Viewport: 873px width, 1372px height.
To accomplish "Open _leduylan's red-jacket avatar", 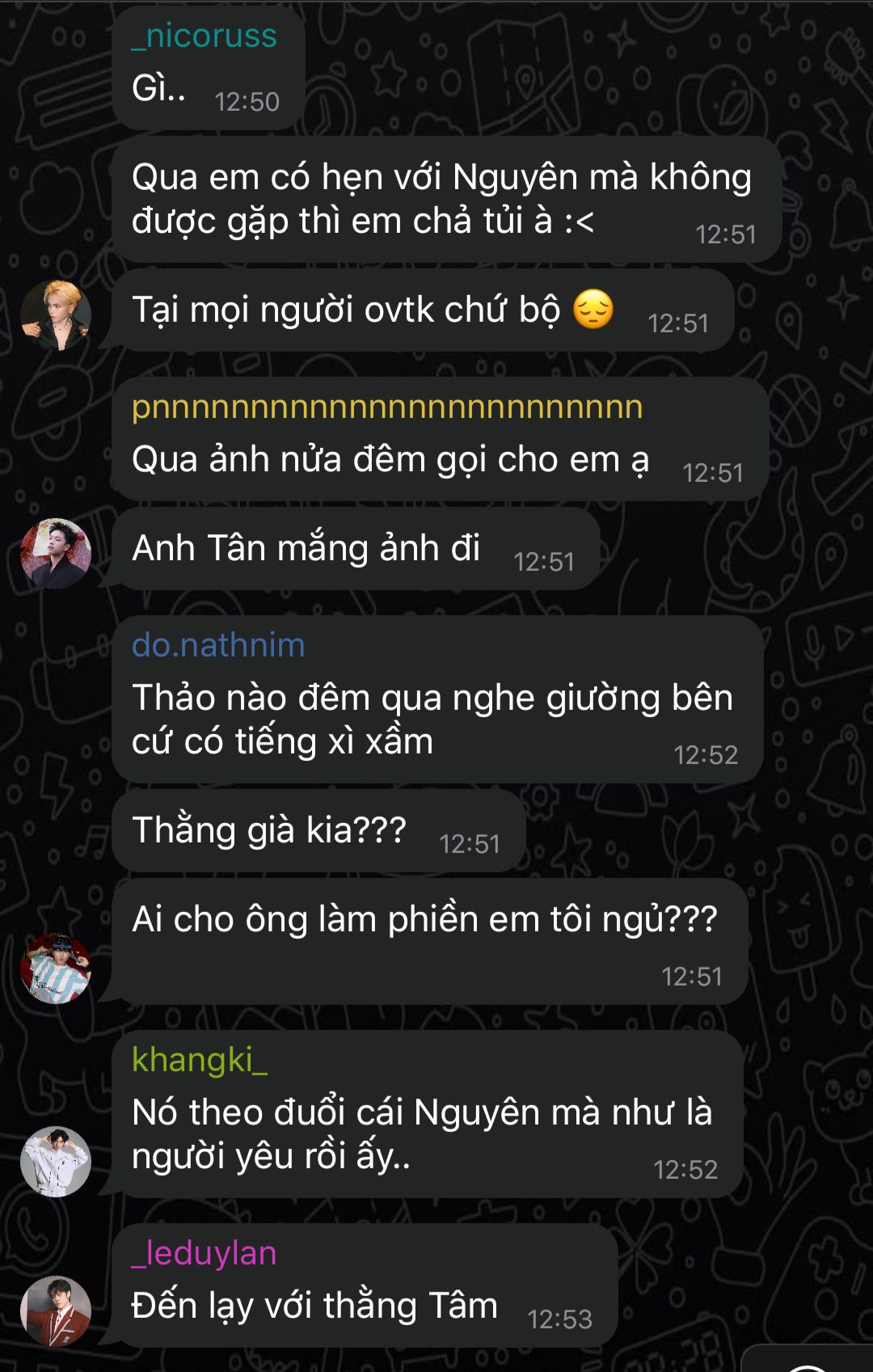I will (x=56, y=1311).
